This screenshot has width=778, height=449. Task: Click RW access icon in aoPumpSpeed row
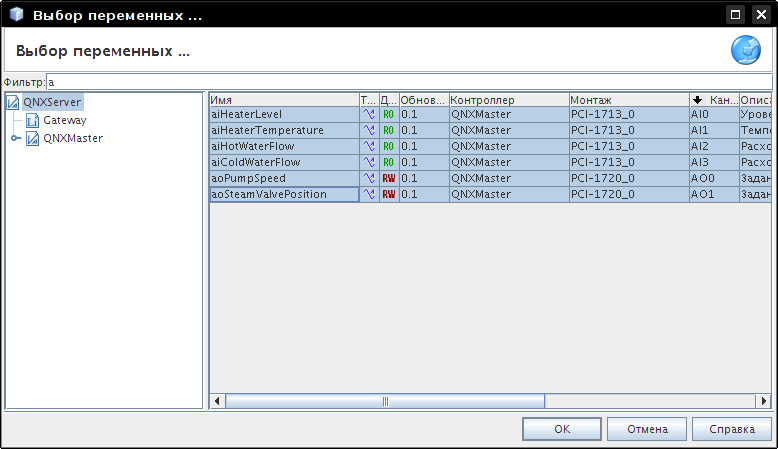[x=389, y=178]
